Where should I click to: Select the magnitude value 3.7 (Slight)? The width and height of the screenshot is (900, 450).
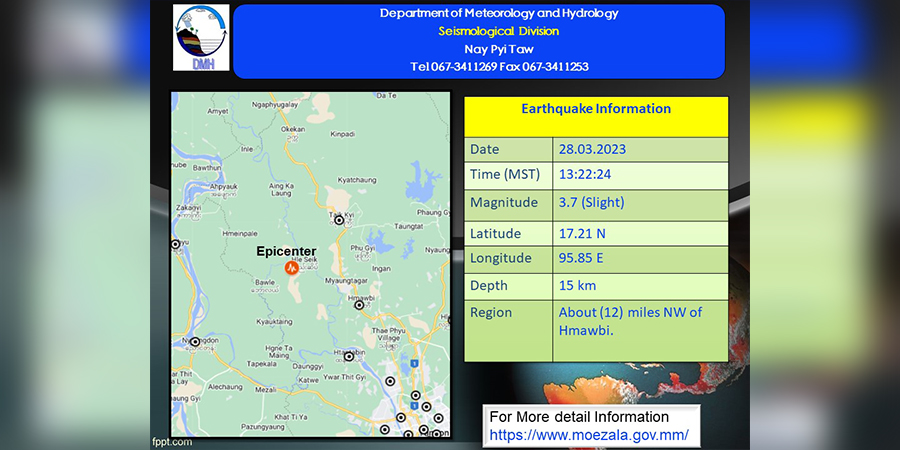point(591,203)
